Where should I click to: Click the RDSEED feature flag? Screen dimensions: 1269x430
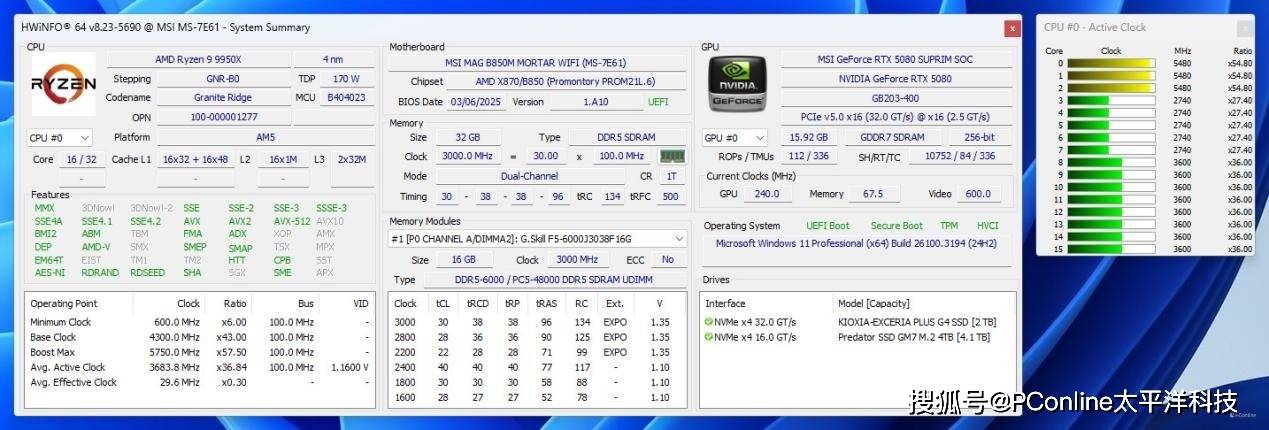[x=147, y=272]
